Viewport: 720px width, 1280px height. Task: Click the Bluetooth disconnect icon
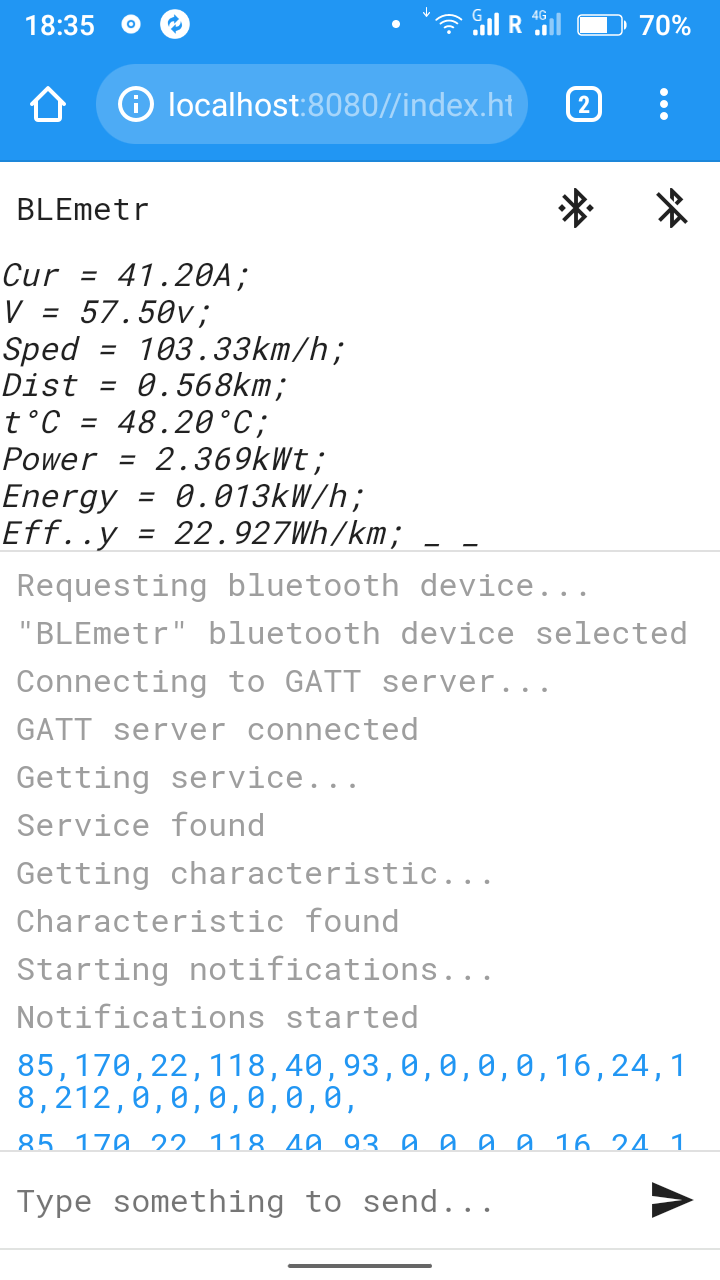point(671,208)
